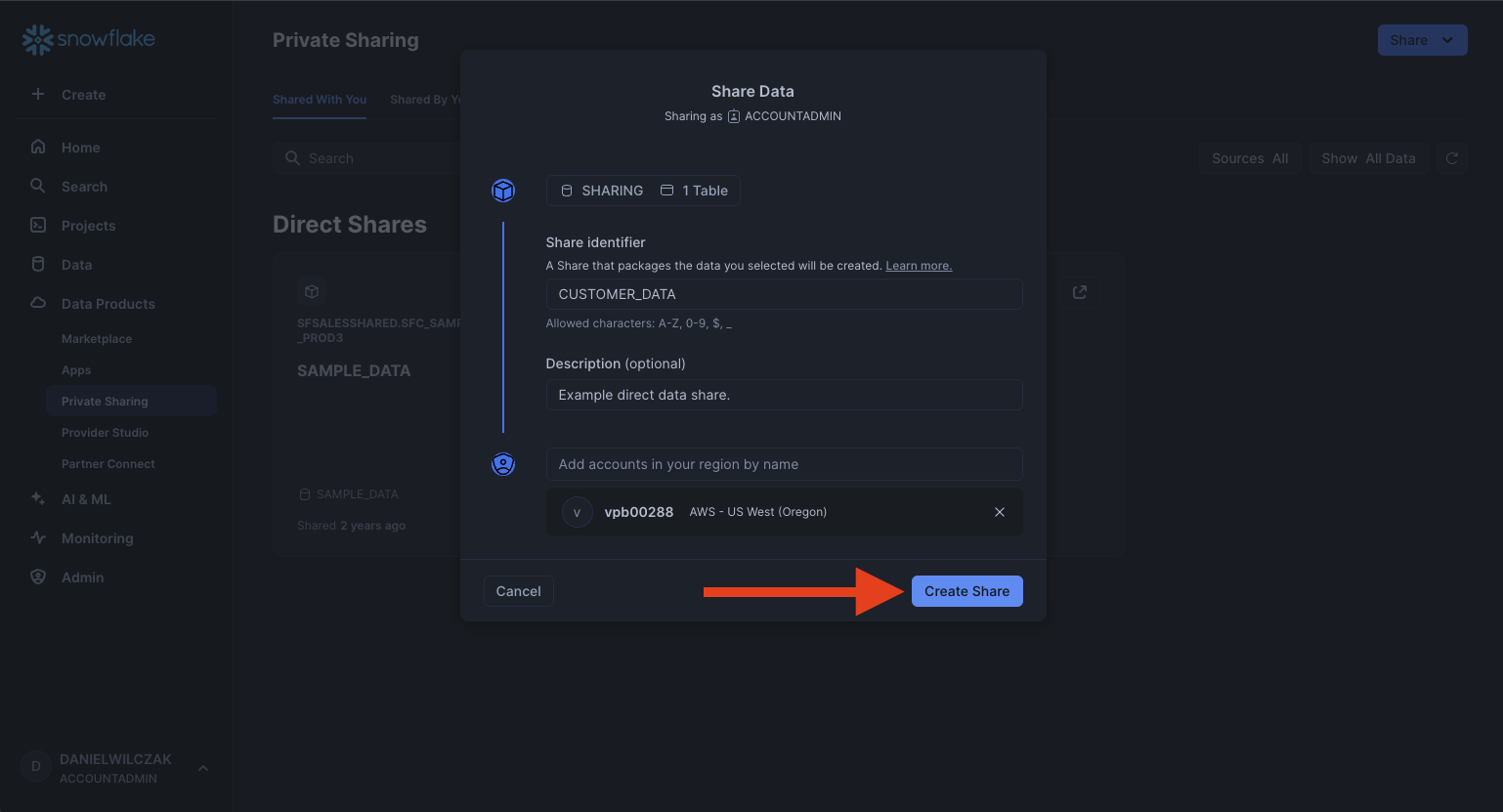Click the Monitoring pulse icon
This screenshot has width=1503, height=812.
click(x=38, y=537)
